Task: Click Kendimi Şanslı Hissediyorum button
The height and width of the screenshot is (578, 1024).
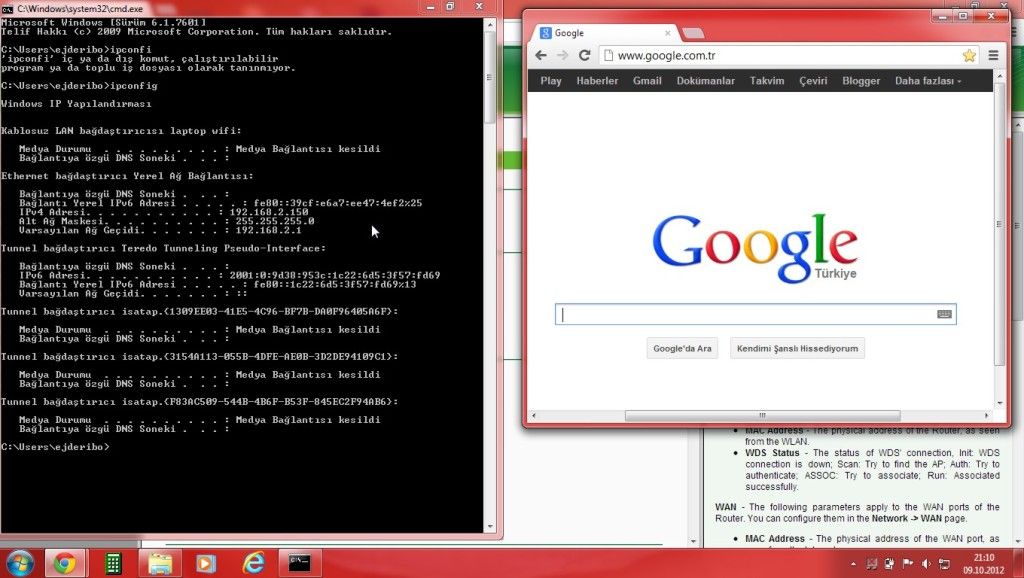Action: [x=797, y=348]
